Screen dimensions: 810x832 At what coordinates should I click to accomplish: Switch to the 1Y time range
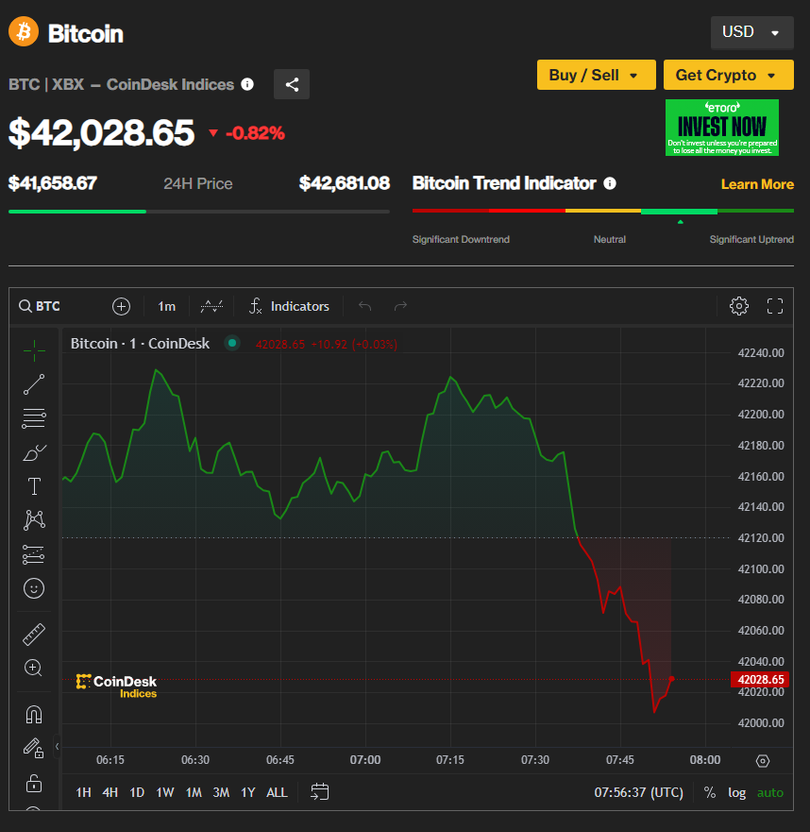coord(248,792)
